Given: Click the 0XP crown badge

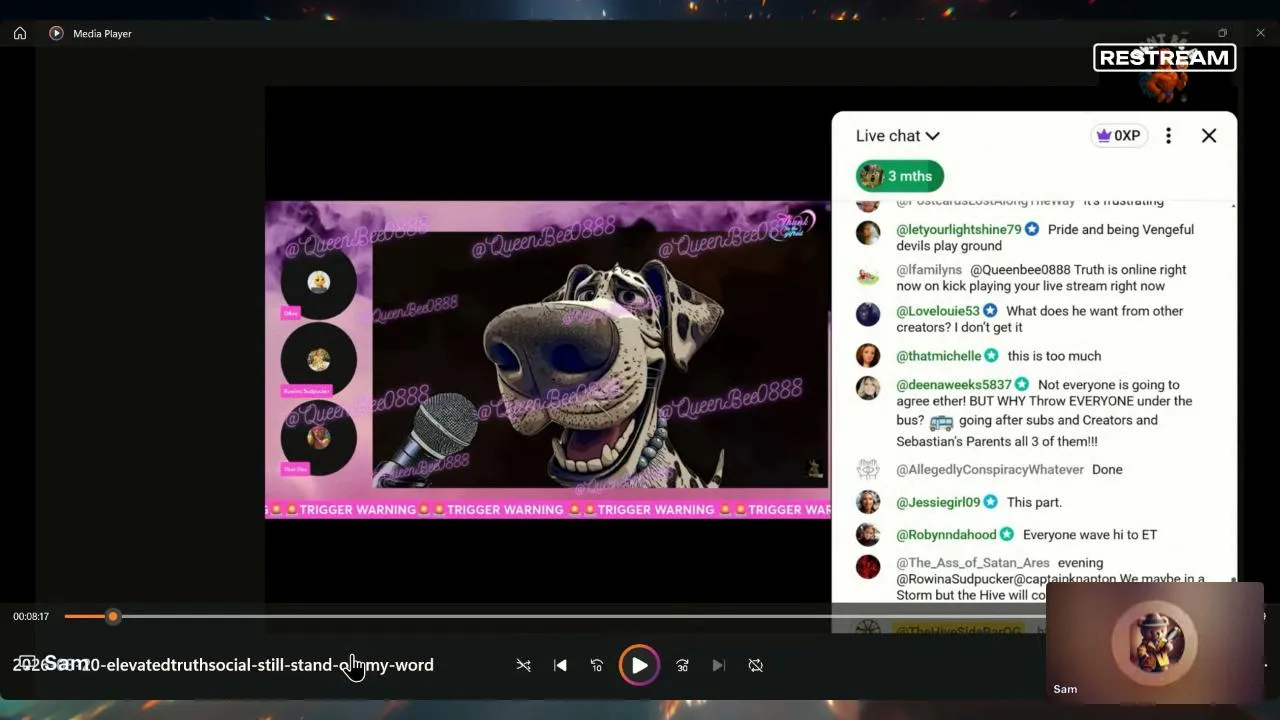Looking at the screenshot, I should coord(1118,136).
